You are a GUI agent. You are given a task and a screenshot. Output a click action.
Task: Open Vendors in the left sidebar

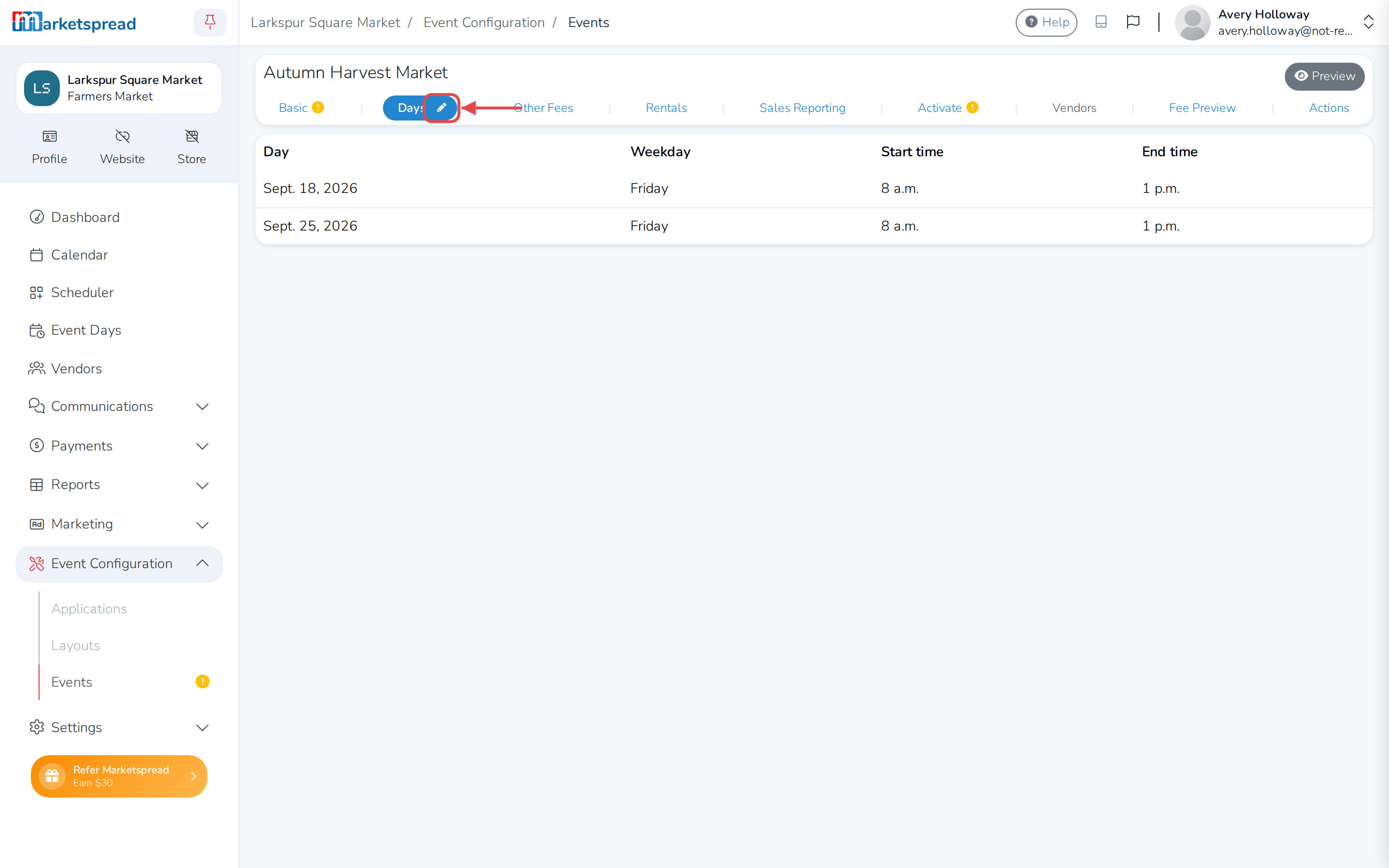coord(119,368)
